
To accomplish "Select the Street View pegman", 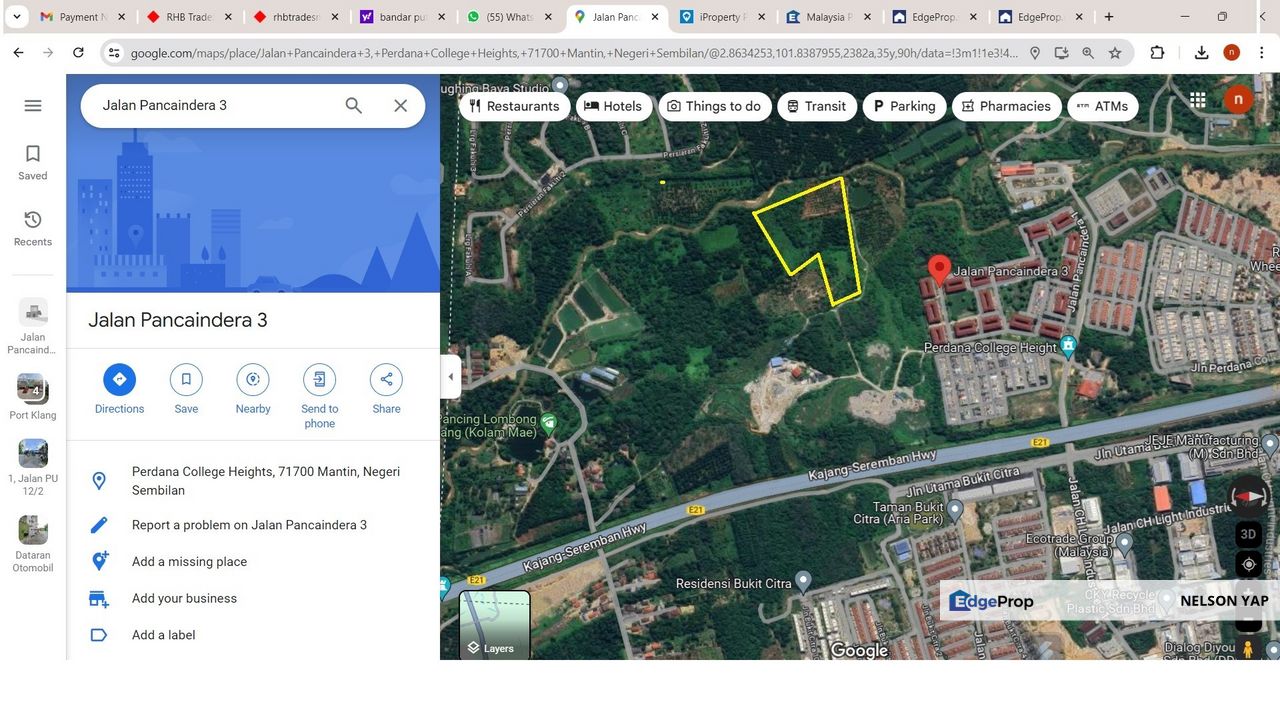I will click(1248, 648).
